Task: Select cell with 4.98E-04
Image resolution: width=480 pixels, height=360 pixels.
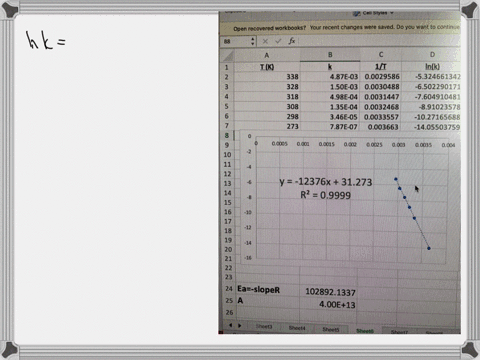Action: click(x=330, y=97)
